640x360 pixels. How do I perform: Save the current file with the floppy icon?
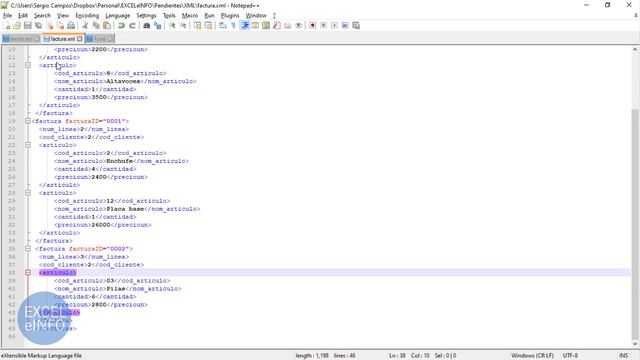pos(27,25)
